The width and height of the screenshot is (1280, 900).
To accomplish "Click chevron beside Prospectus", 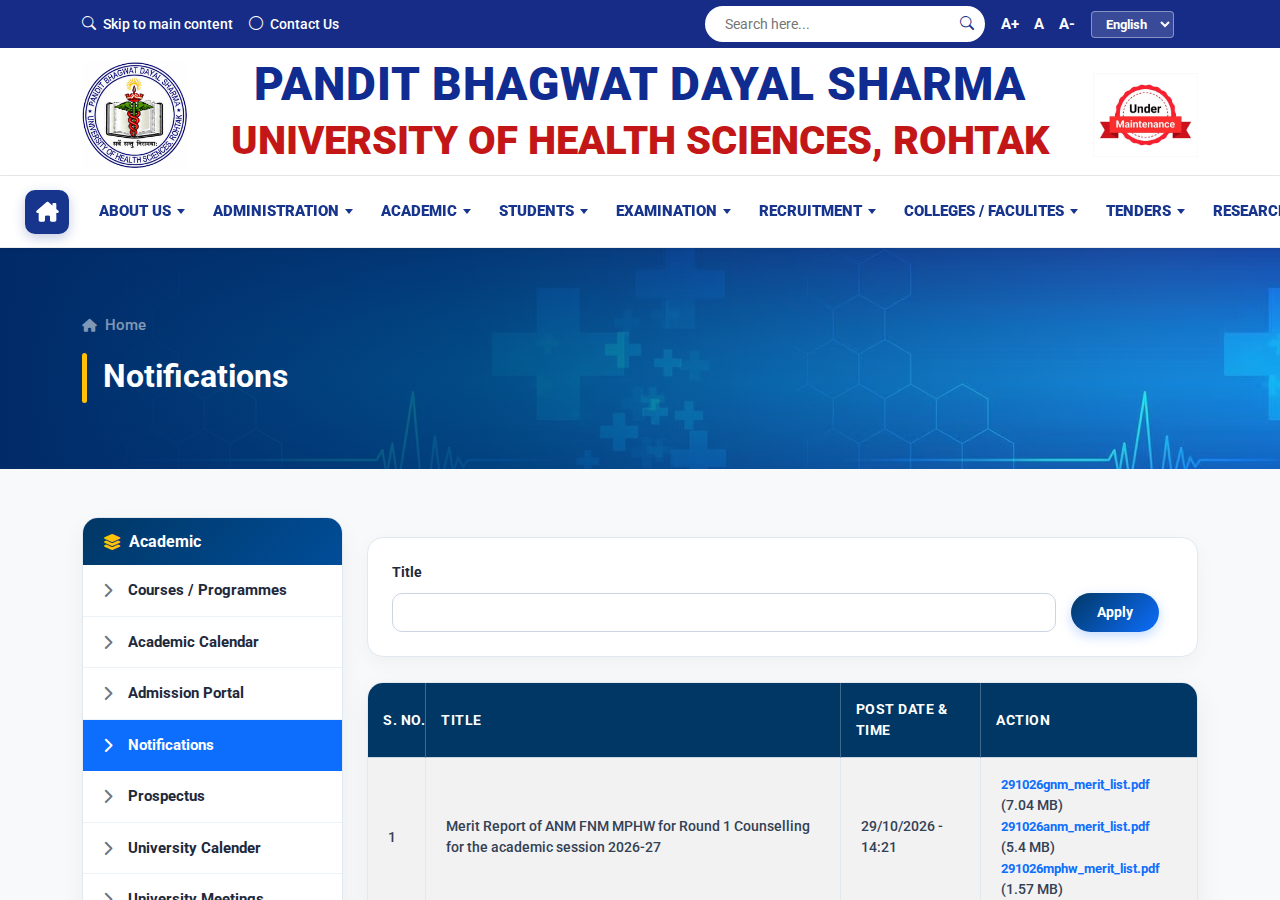I will click(x=108, y=796).
